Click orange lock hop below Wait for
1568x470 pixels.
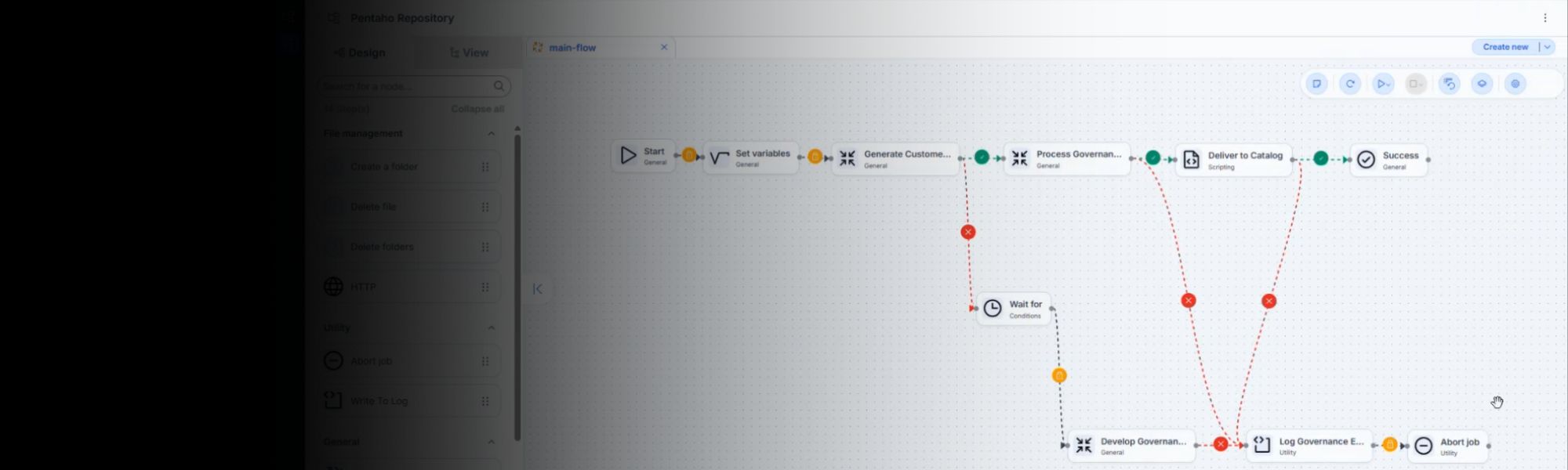[1059, 376]
